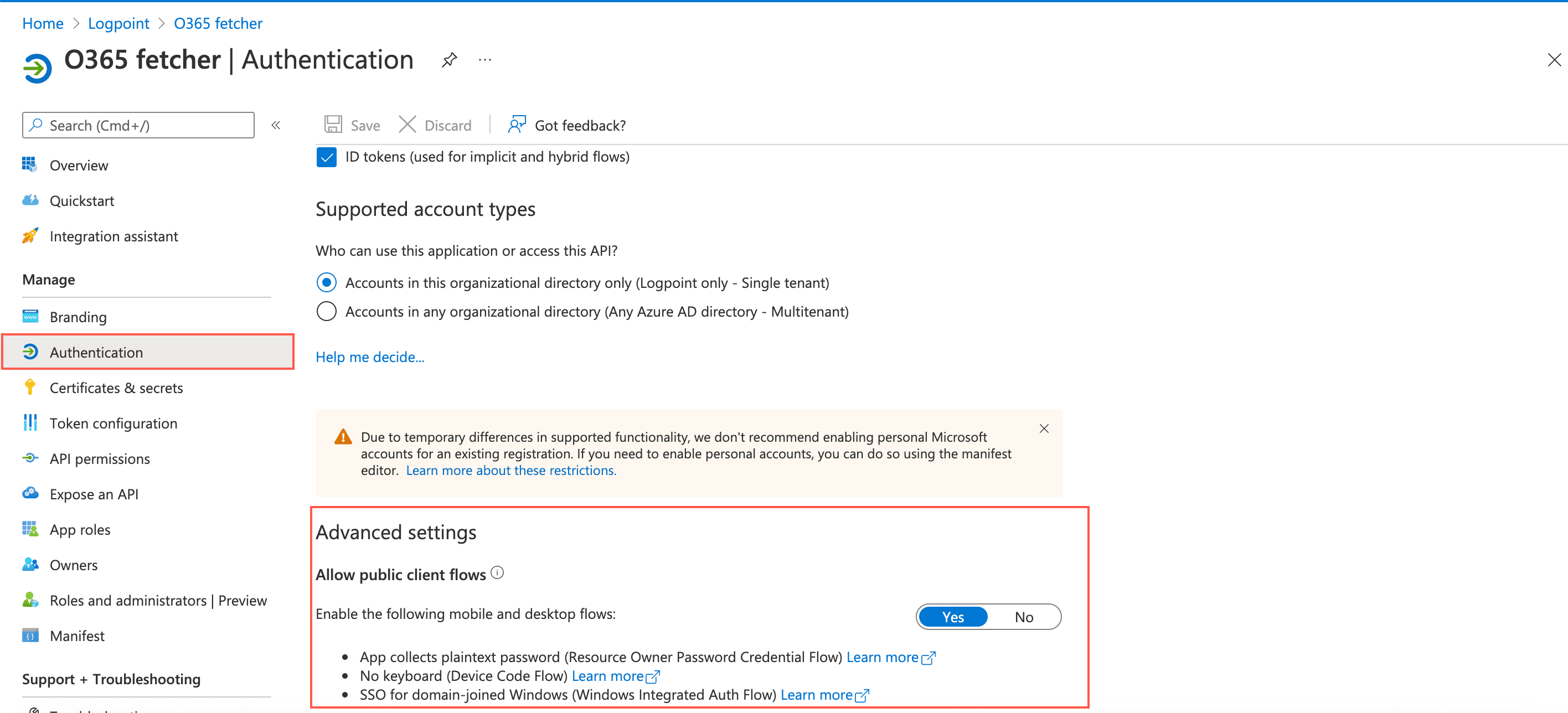
Task: Uncheck the ID tokens checkbox
Action: tap(326, 157)
